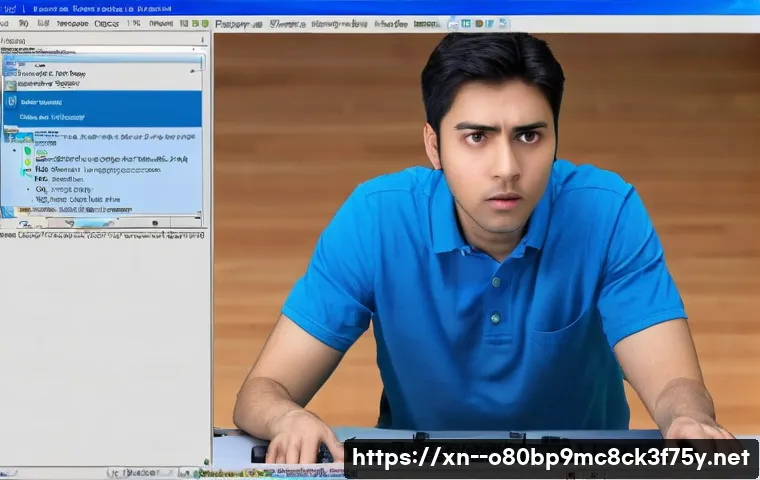The width and height of the screenshot is (760, 480).
Task: Click the icon at the top of the list panel
Action: click(x=10, y=62)
